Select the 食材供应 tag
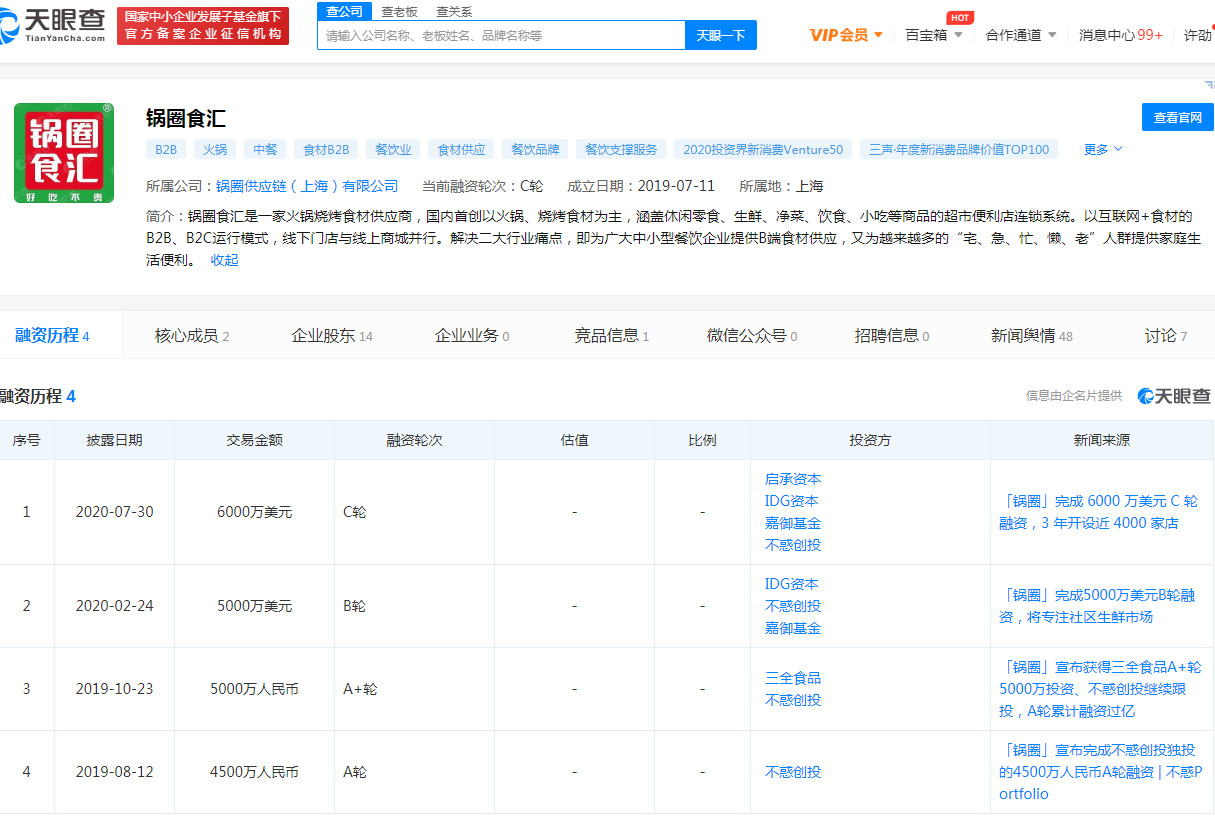The height and width of the screenshot is (820, 1215). click(x=461, y=149)
